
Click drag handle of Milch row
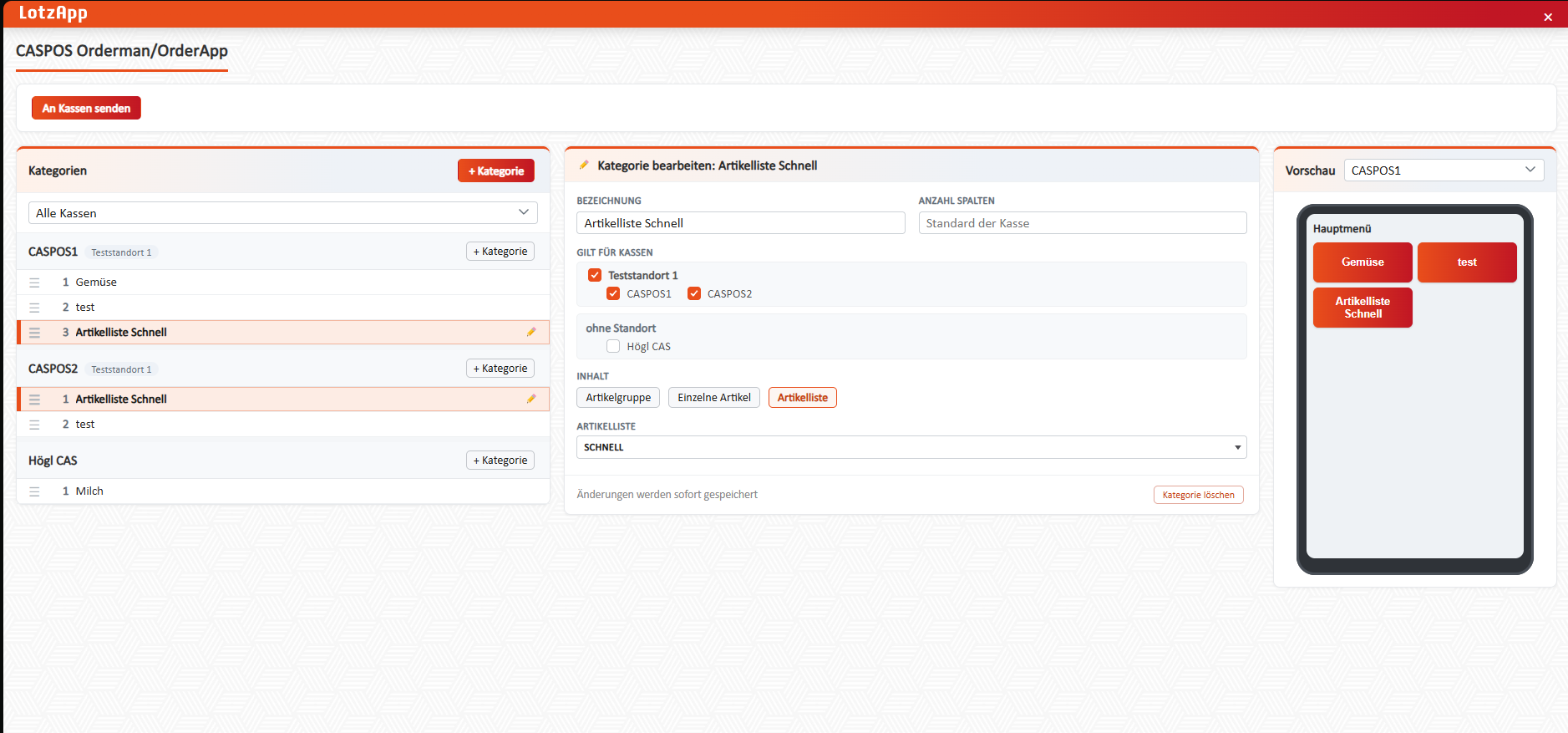pyautogui.click(x=34, y=491)
